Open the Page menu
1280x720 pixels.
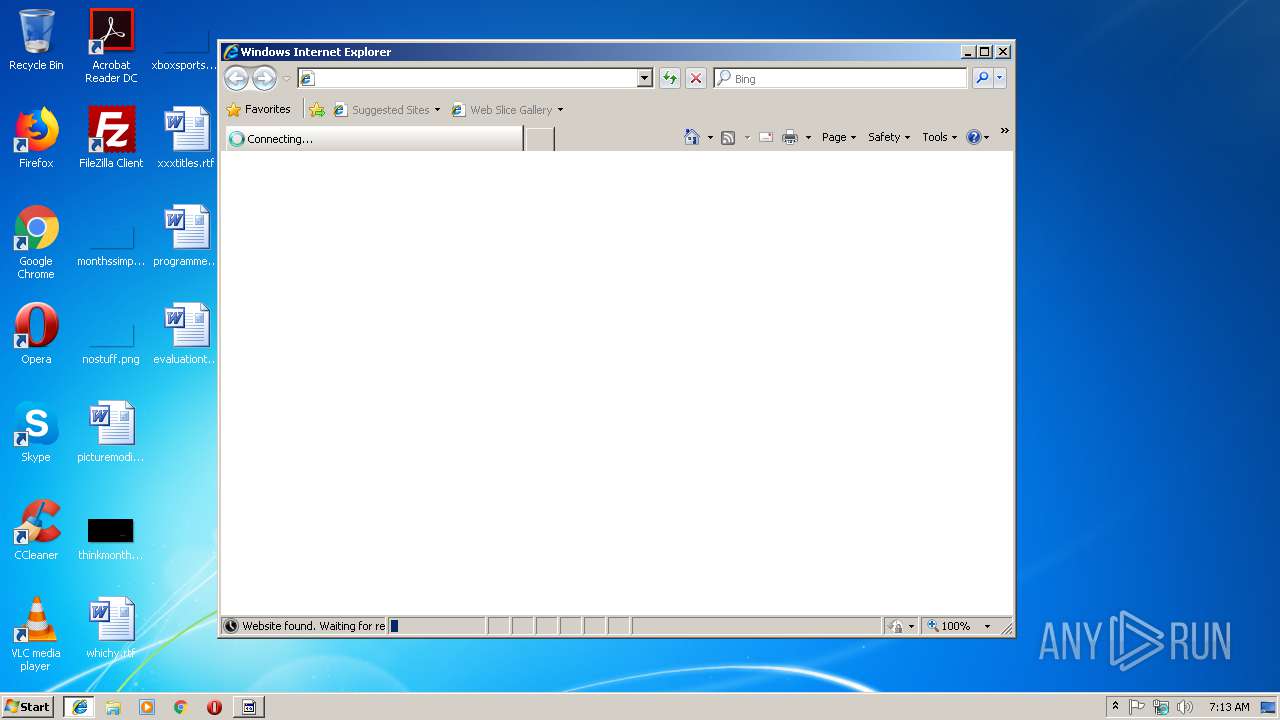[x=838, y=137]
